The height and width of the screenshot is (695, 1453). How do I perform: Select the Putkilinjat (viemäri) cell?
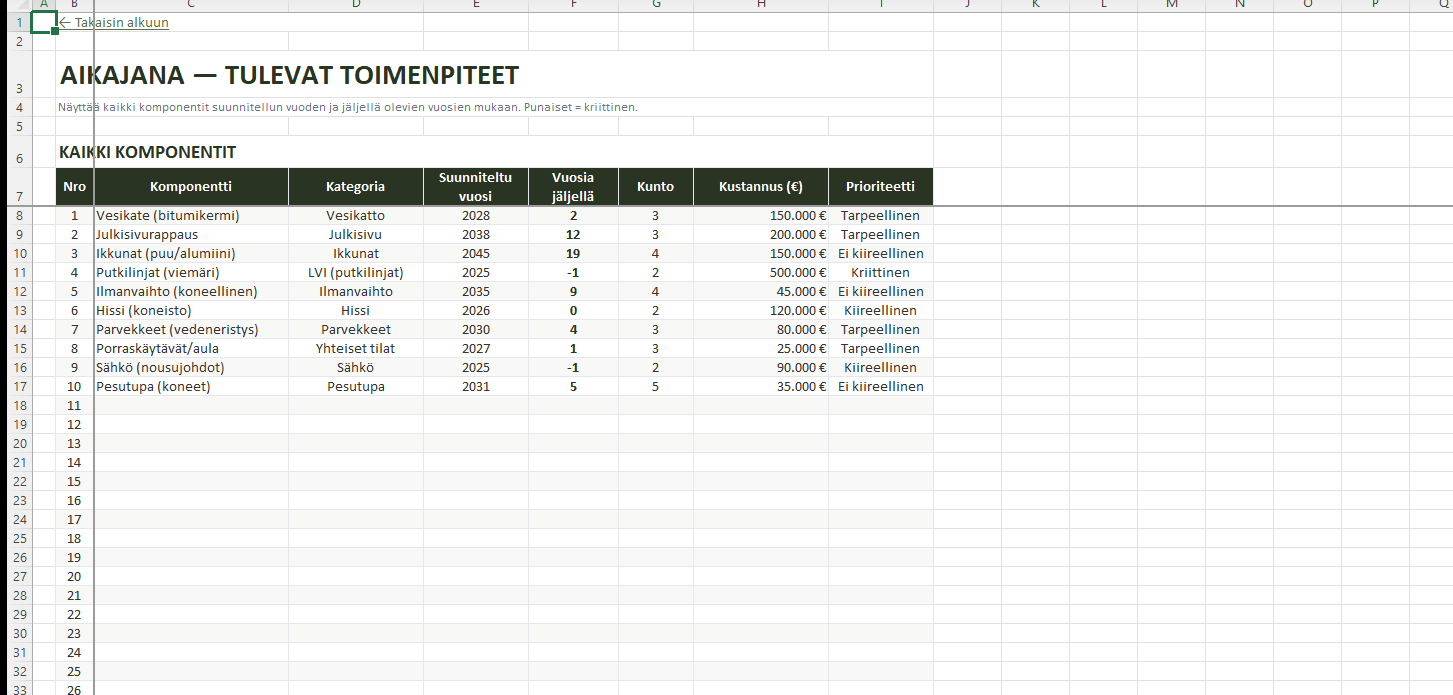click(x=158, y=272)
